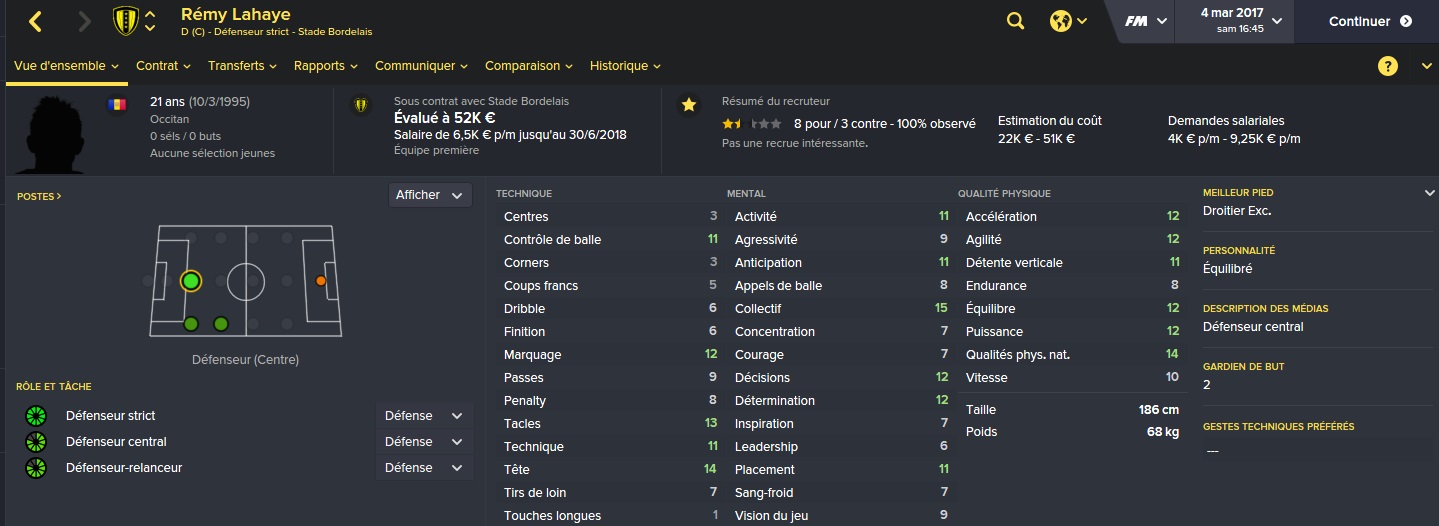Go back with the left arrow

(x=36, y=21)
